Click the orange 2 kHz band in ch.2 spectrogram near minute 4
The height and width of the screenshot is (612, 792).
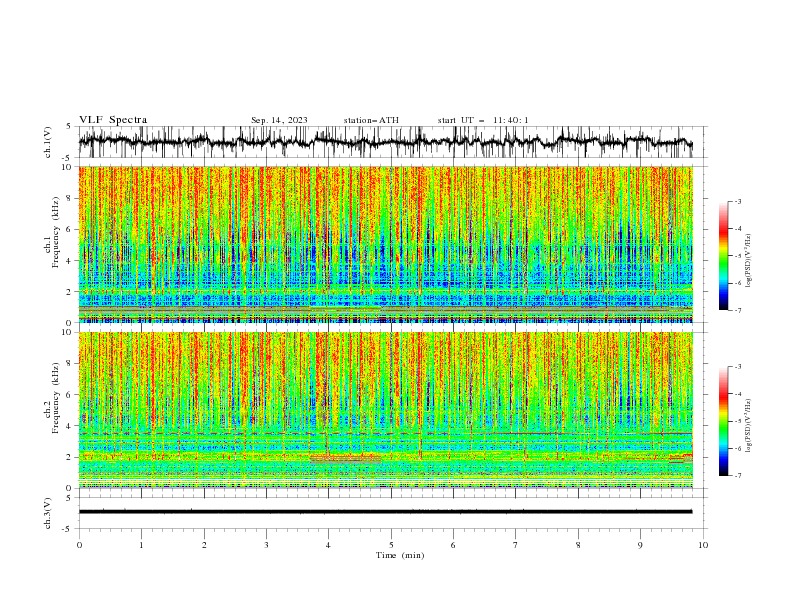click(345, 458)
